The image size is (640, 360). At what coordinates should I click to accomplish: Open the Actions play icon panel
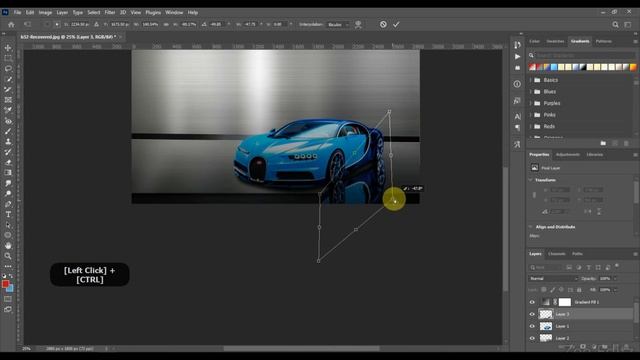517,56
